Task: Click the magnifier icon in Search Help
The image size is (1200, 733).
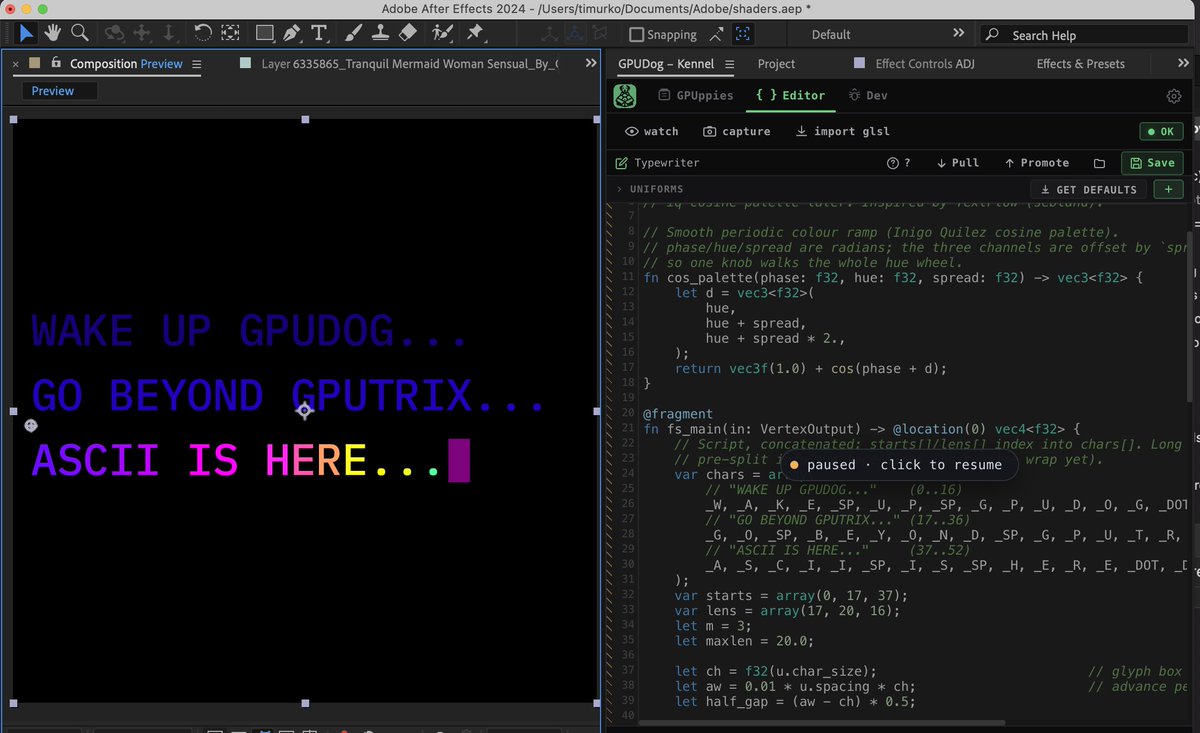Action: (992, 35)
